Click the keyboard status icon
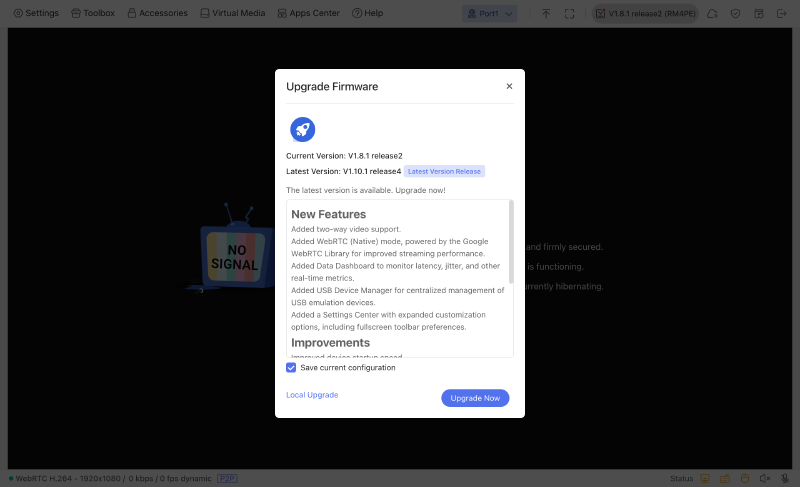Screen dimensions: 800x487 tap(725, 478)
